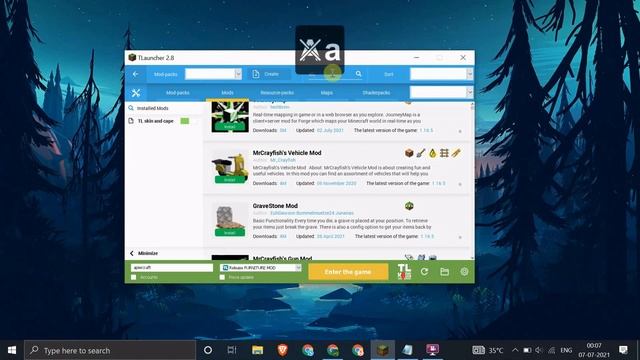Viewport: 640px width, 360px height.
Task: Click the Windows taskbar search box
Action: (110, 350)
